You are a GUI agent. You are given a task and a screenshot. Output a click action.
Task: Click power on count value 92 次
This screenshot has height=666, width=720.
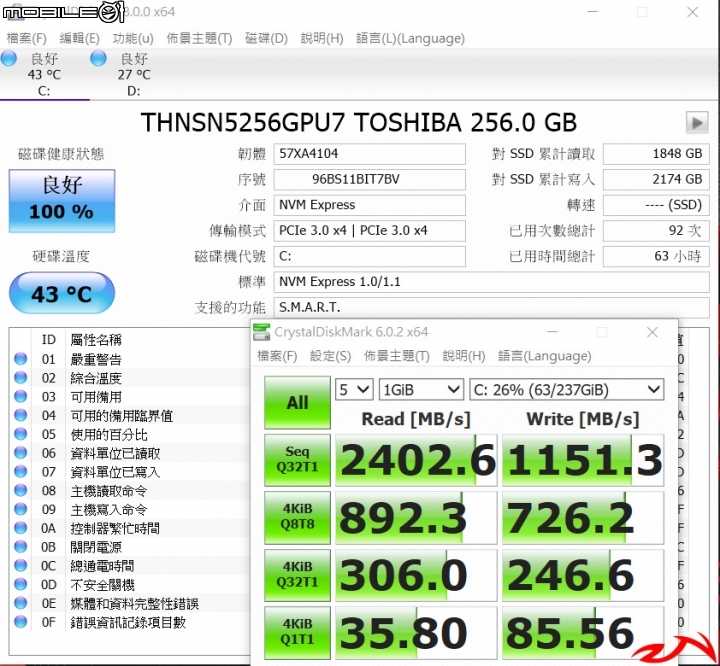pyautogui.click(x=656, y=231)
